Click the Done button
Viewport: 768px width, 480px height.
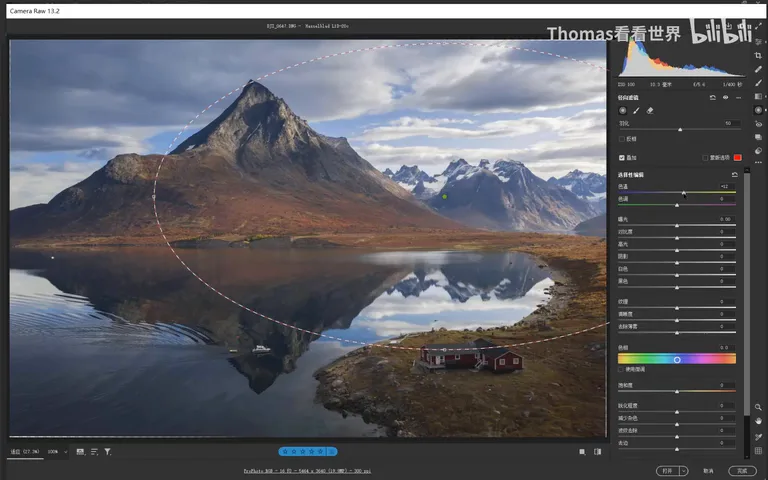coord(743,471)
